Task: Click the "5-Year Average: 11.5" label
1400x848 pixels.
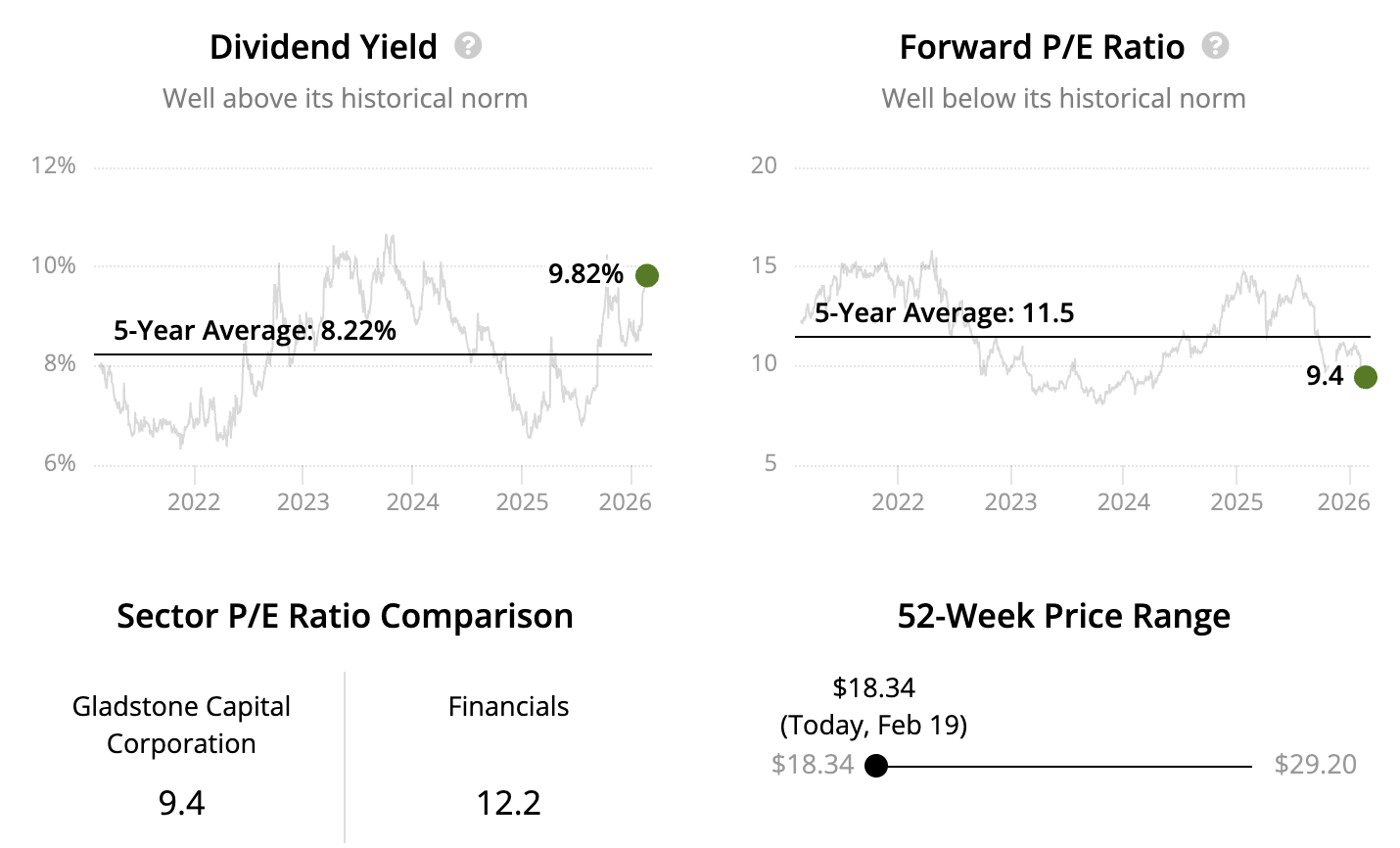Action: pos(944,313)
